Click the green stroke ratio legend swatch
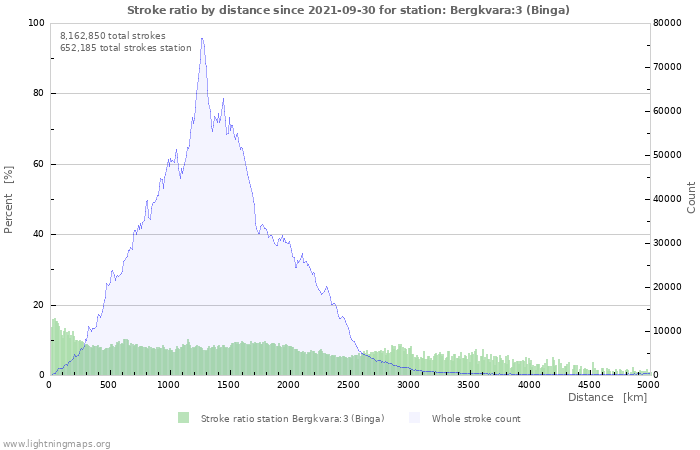 [183, 418]
